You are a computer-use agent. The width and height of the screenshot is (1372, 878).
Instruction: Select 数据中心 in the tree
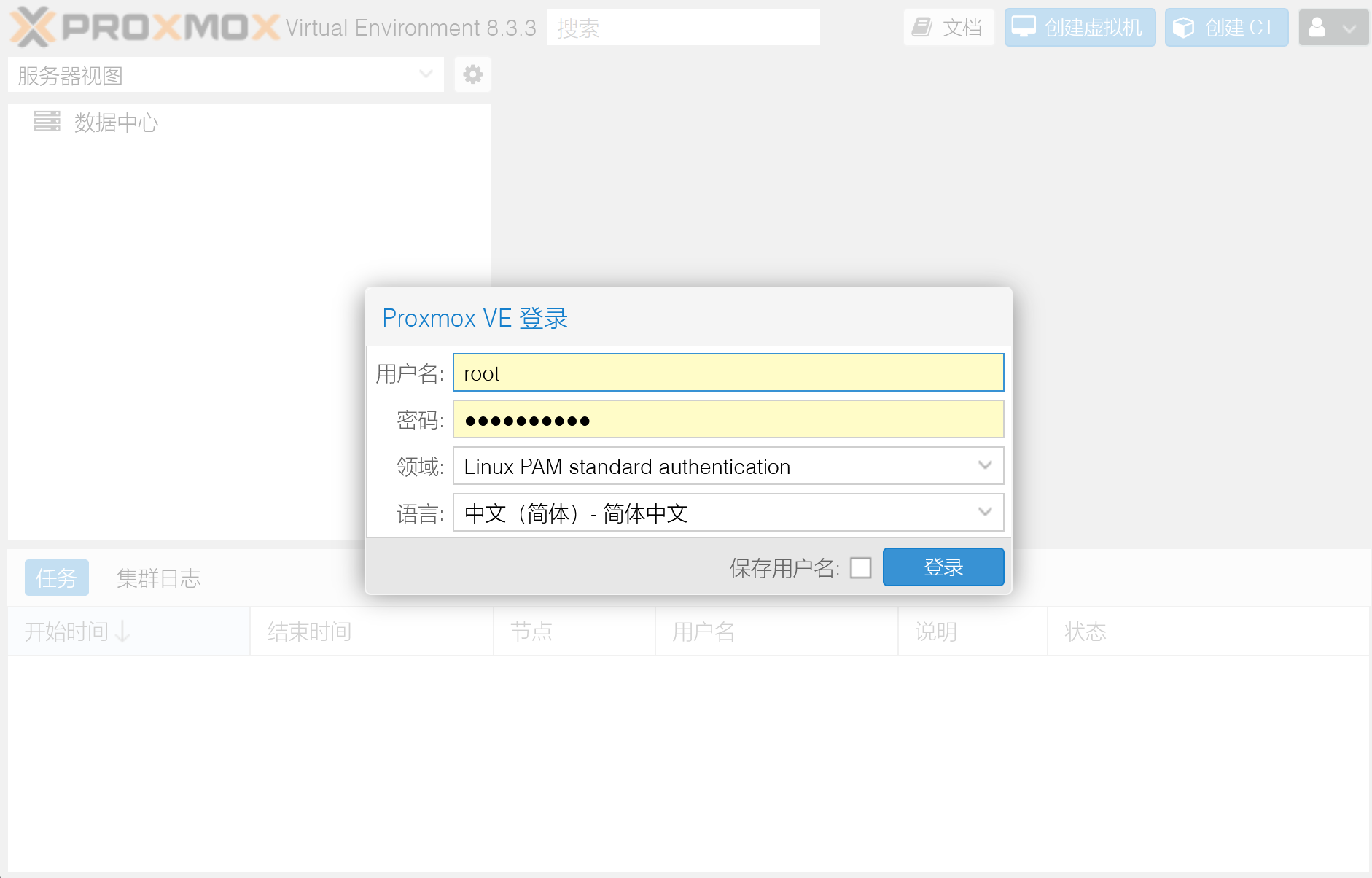click(x=116, y=123)
